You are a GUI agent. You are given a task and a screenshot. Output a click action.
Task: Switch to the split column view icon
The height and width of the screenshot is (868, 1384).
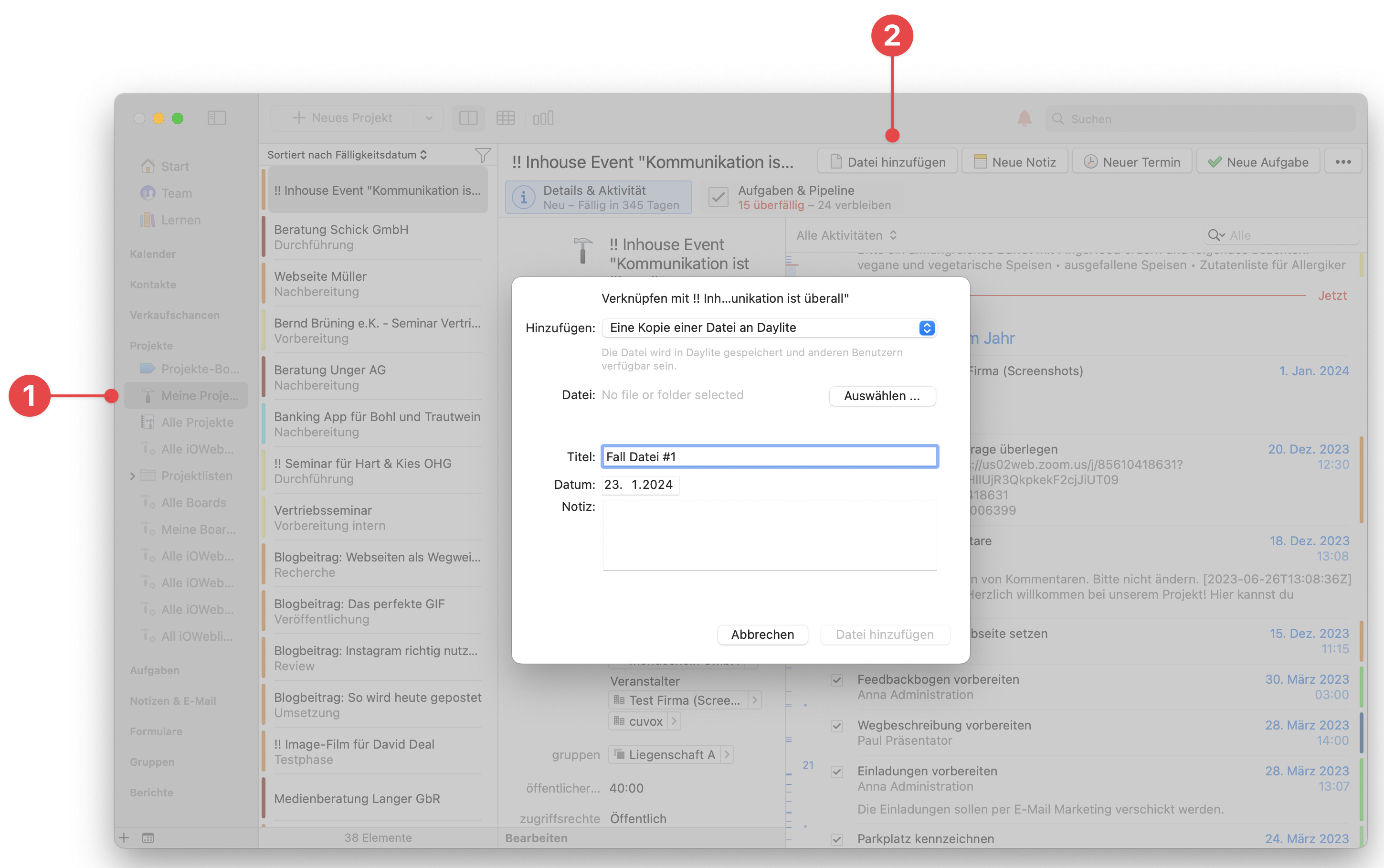coord(468,118)
